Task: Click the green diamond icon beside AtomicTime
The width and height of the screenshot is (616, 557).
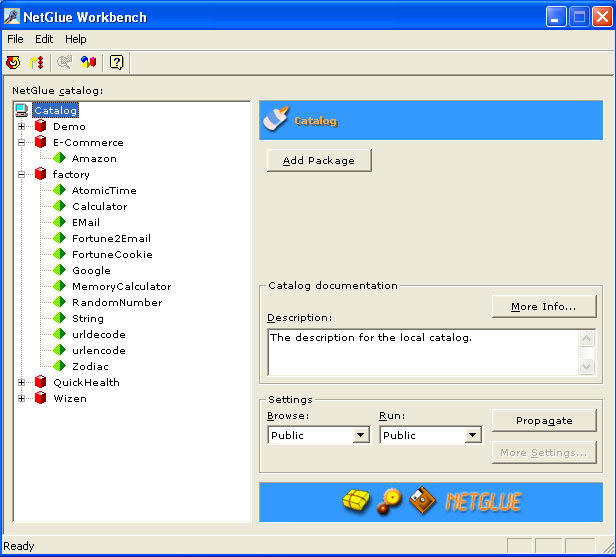Action: [59, 190]
